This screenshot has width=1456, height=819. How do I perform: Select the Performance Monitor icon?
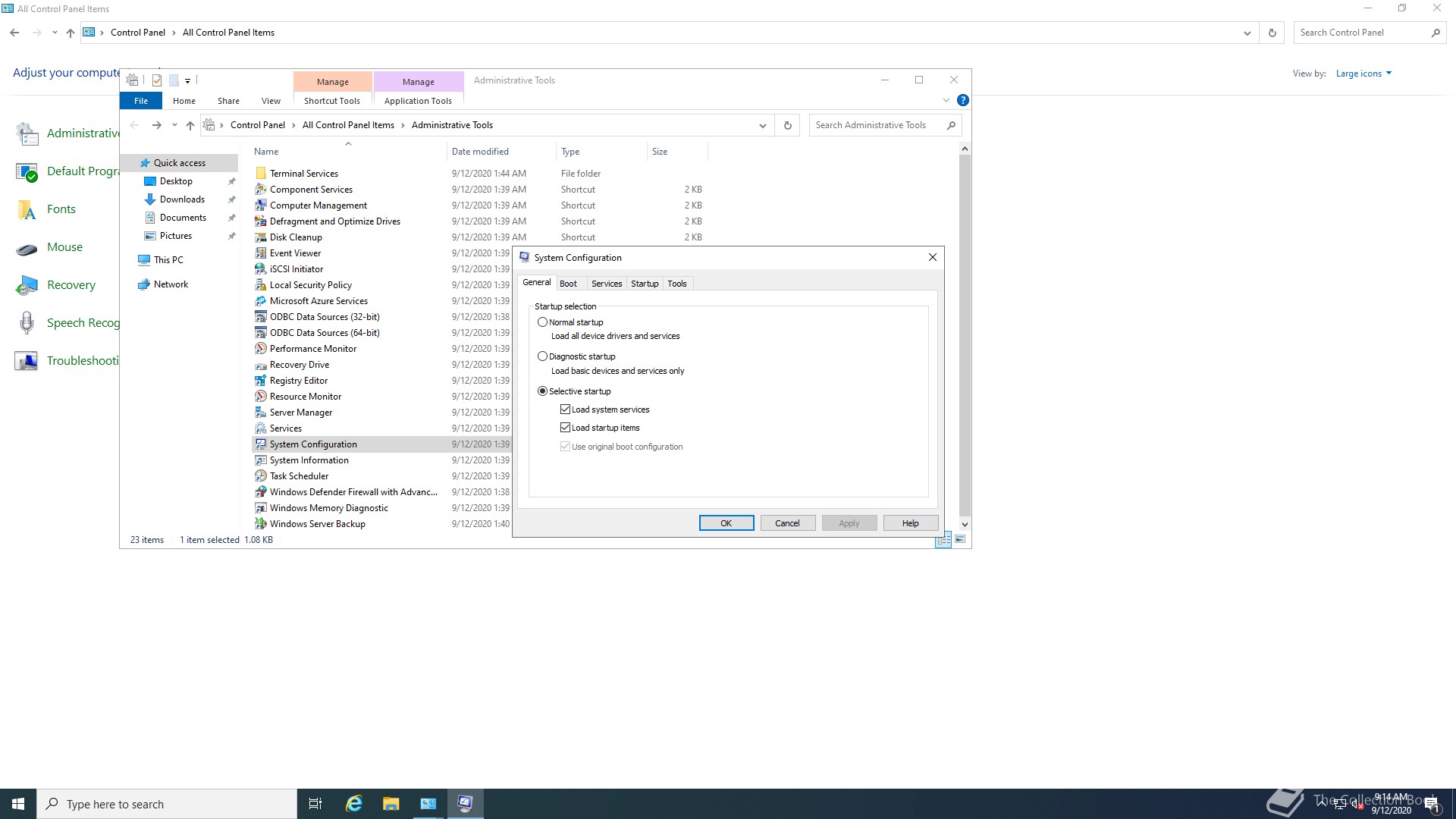tap(261, 349)
